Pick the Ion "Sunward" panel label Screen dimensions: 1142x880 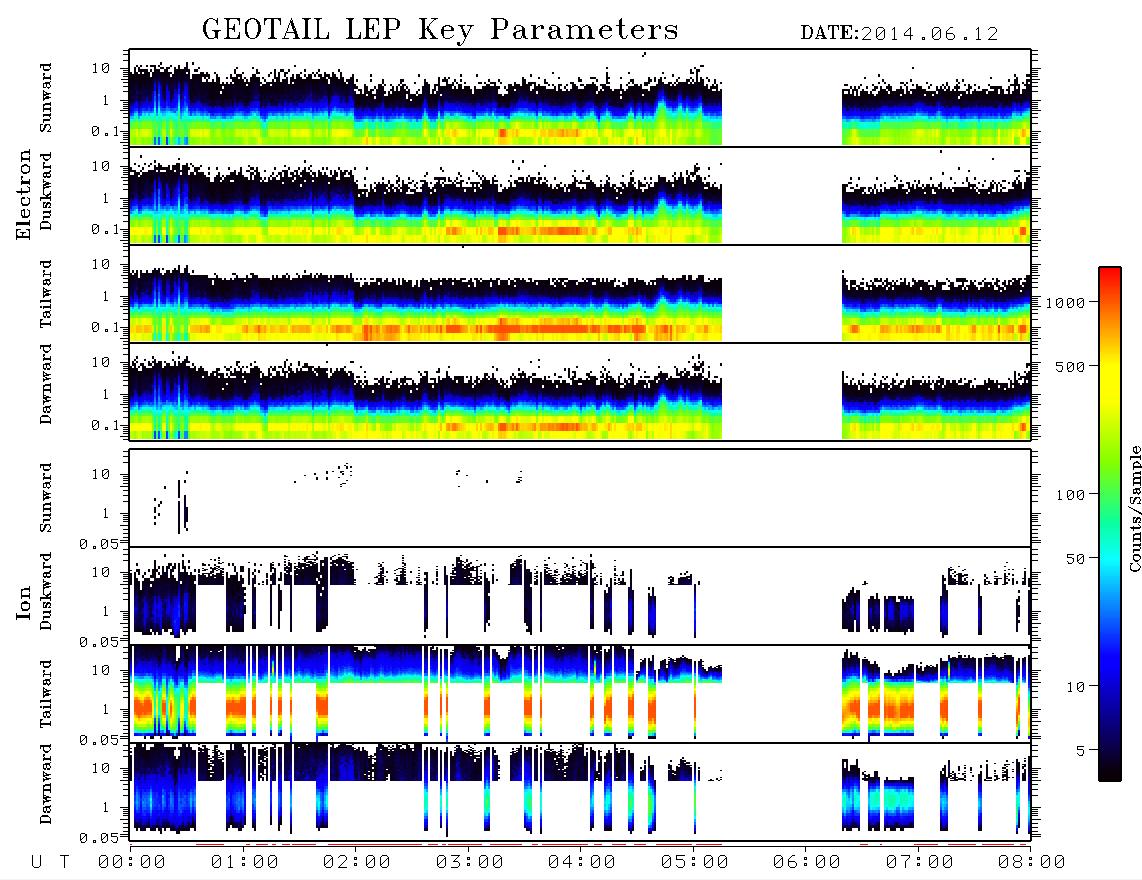[x=46, y=497]
